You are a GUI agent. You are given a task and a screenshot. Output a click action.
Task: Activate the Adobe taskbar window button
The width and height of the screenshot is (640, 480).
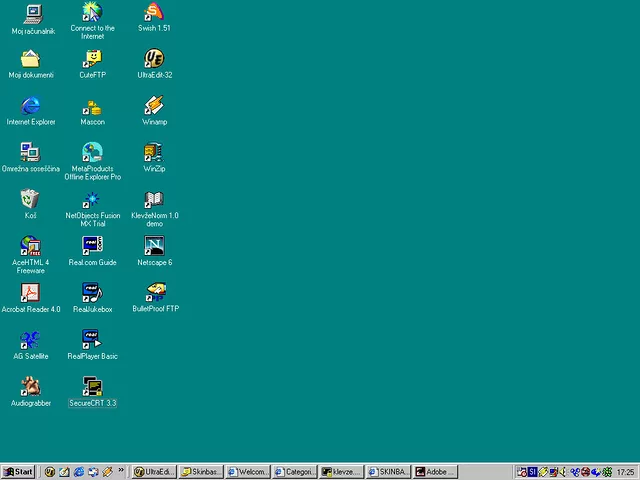pos(434,472)
